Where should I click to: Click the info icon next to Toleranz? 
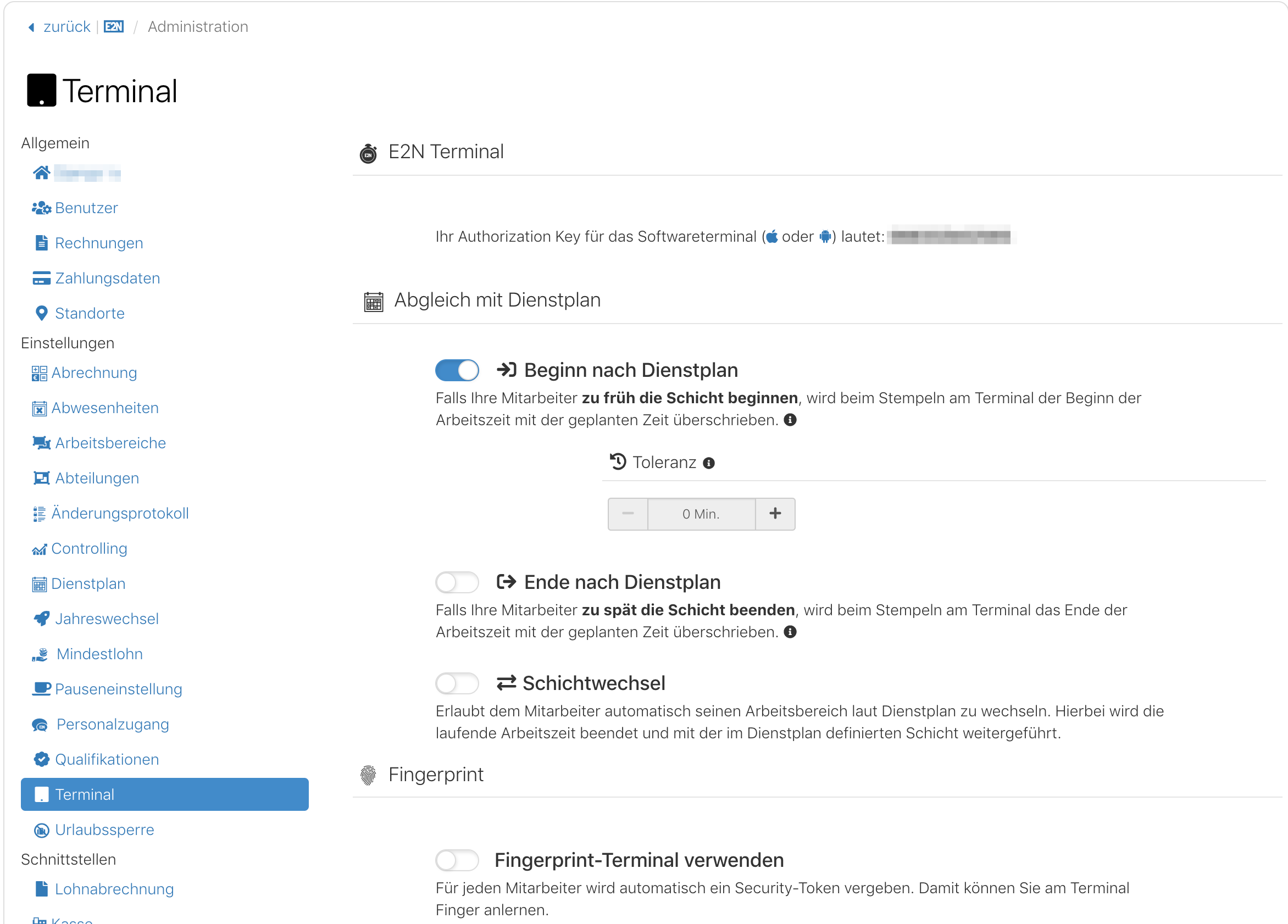pyautogui.click(x=709, y=464)
